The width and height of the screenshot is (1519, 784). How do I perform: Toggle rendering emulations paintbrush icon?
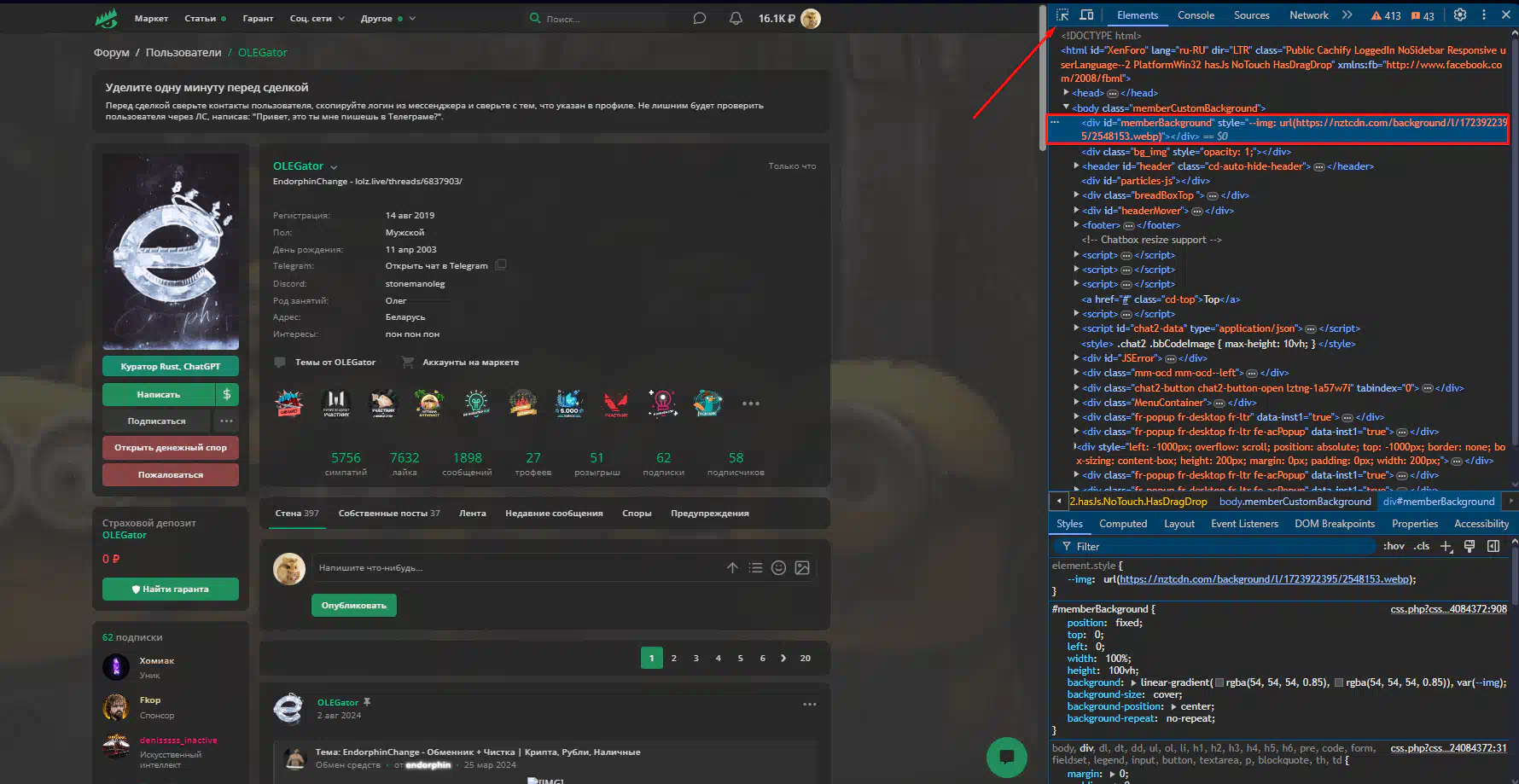1470,547
